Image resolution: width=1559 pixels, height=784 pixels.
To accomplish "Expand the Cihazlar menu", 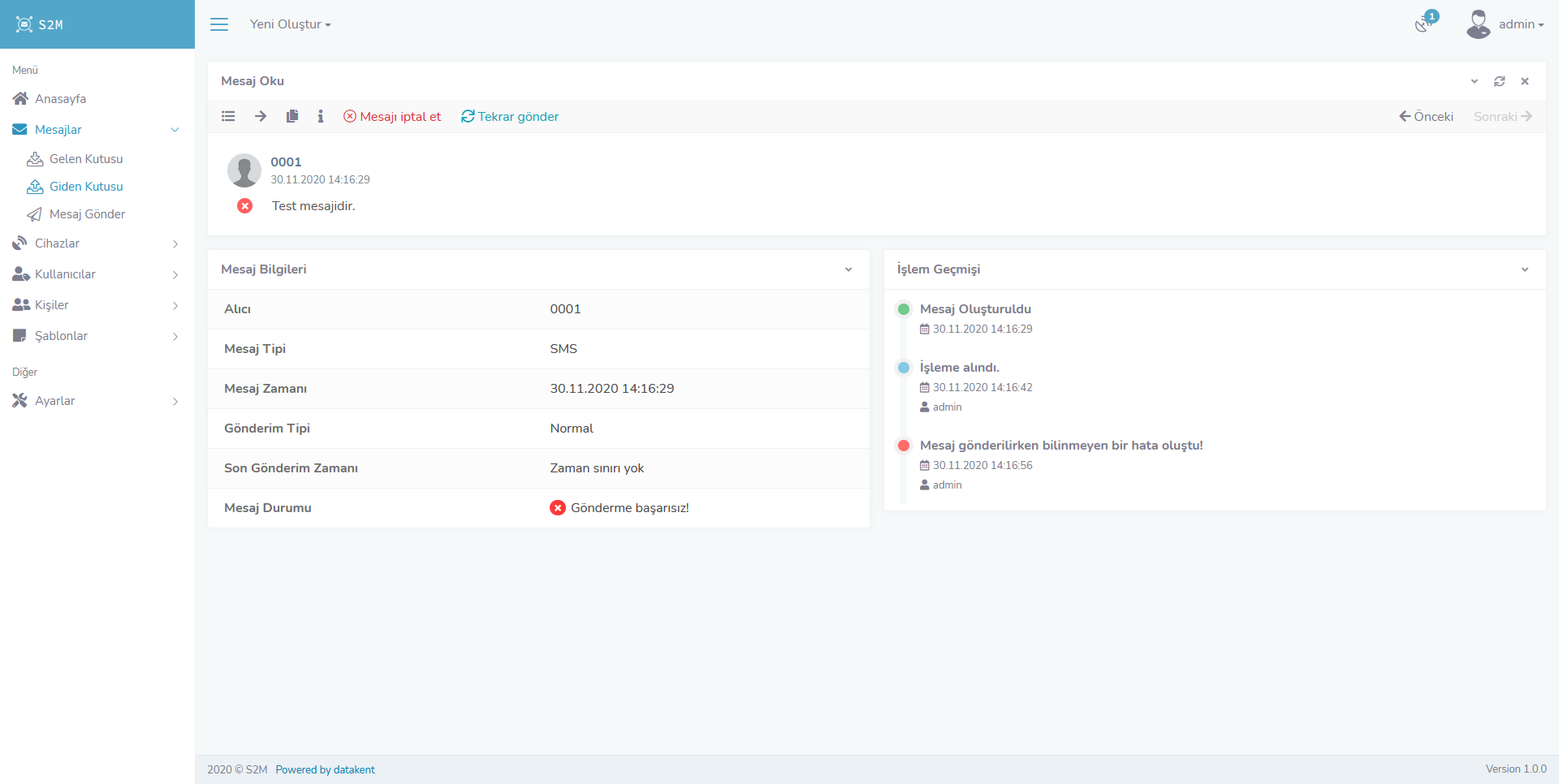I will pos(57,243).
